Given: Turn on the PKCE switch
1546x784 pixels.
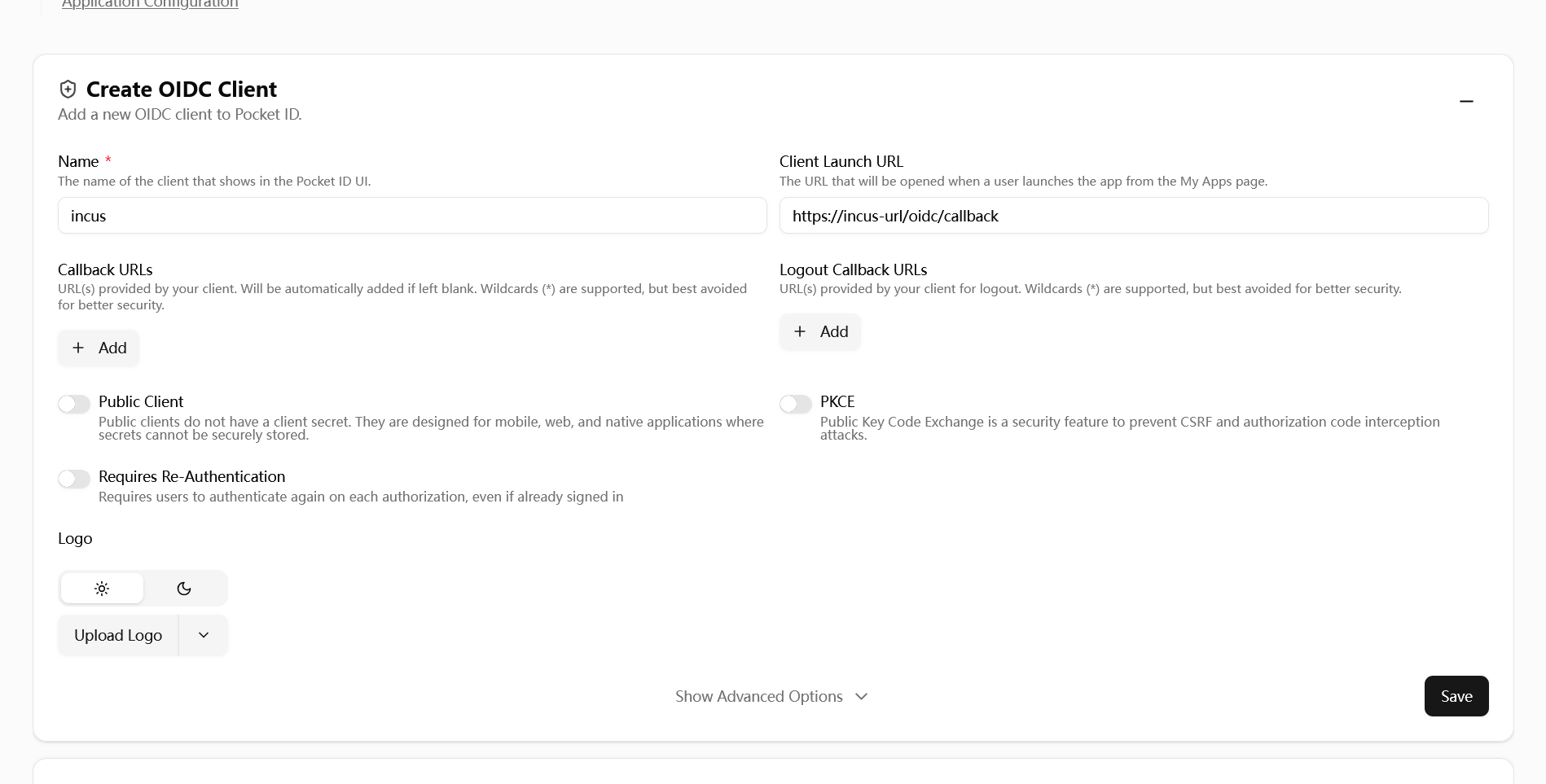Looking at the screenshot, I should (796, 405).
